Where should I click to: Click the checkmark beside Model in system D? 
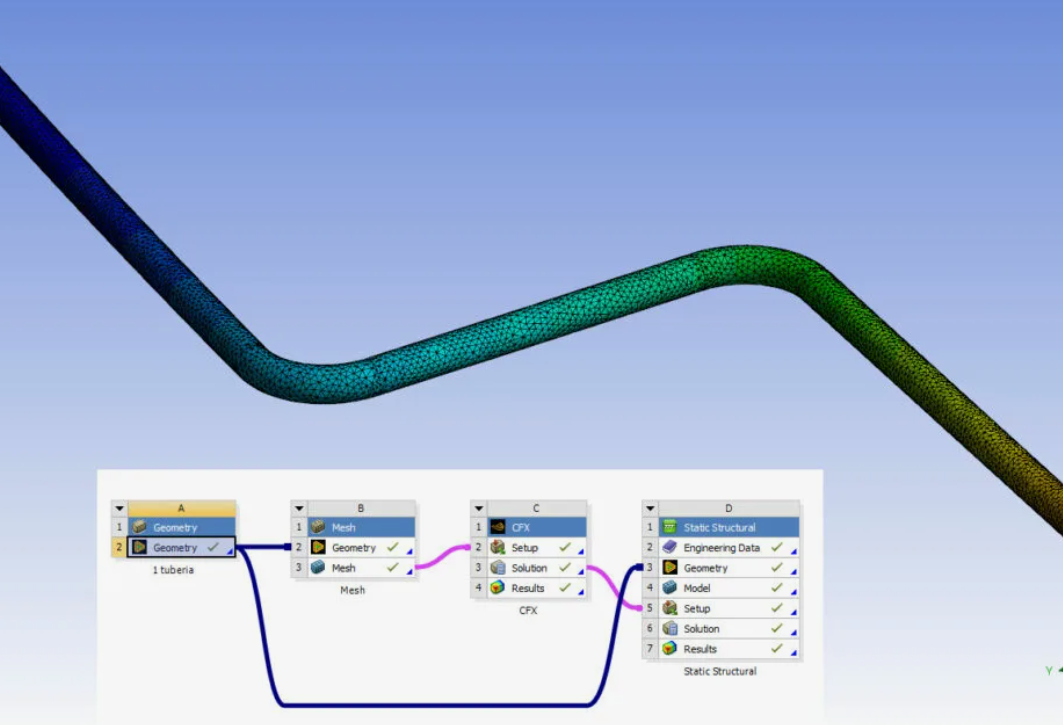[777, 587]
